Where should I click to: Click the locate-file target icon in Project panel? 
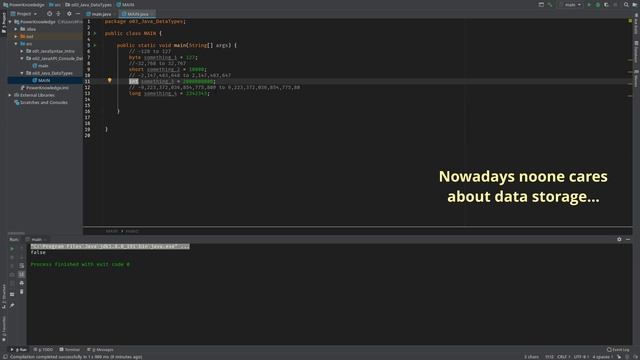[49, 13]
